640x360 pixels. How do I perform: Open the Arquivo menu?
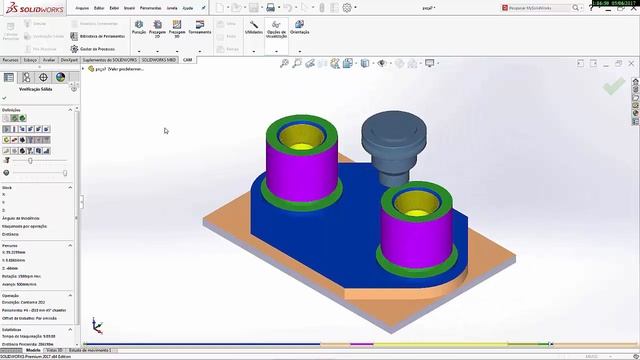[x=82, y=8]
